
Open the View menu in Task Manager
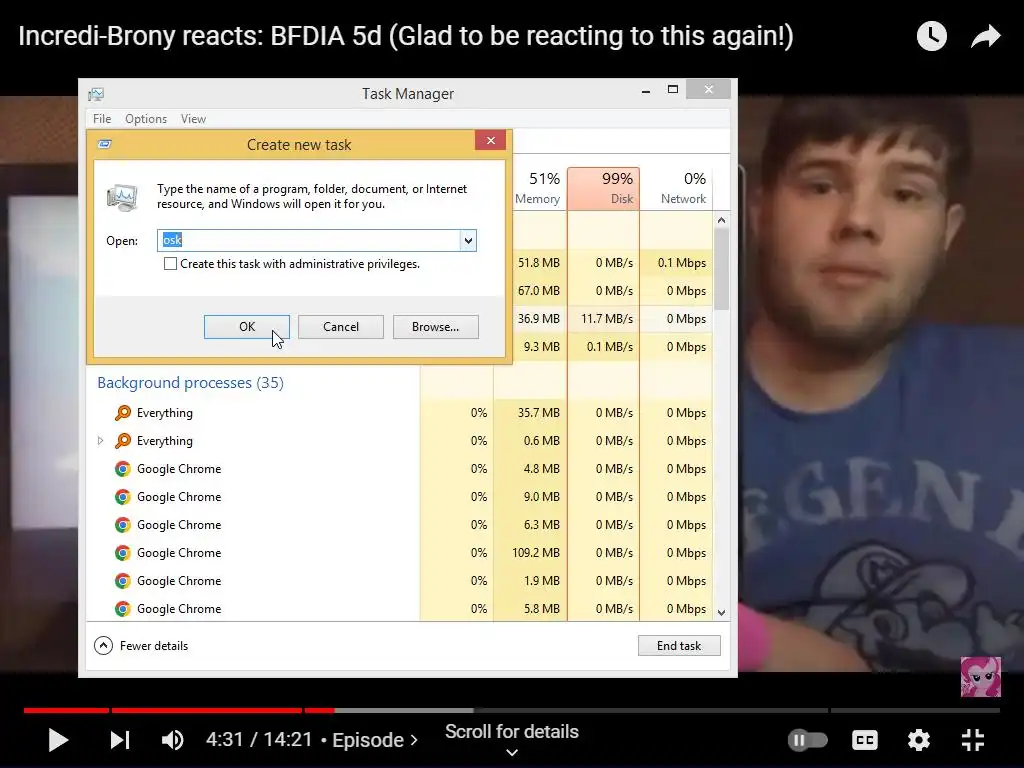[x=193, y=119]
